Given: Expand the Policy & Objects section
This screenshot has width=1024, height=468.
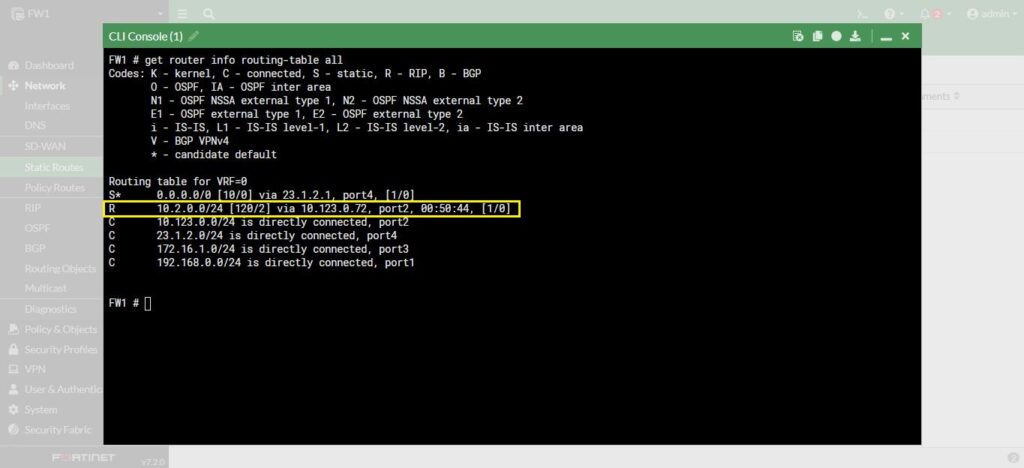Looking at the screenshot, I should (60, 330).
